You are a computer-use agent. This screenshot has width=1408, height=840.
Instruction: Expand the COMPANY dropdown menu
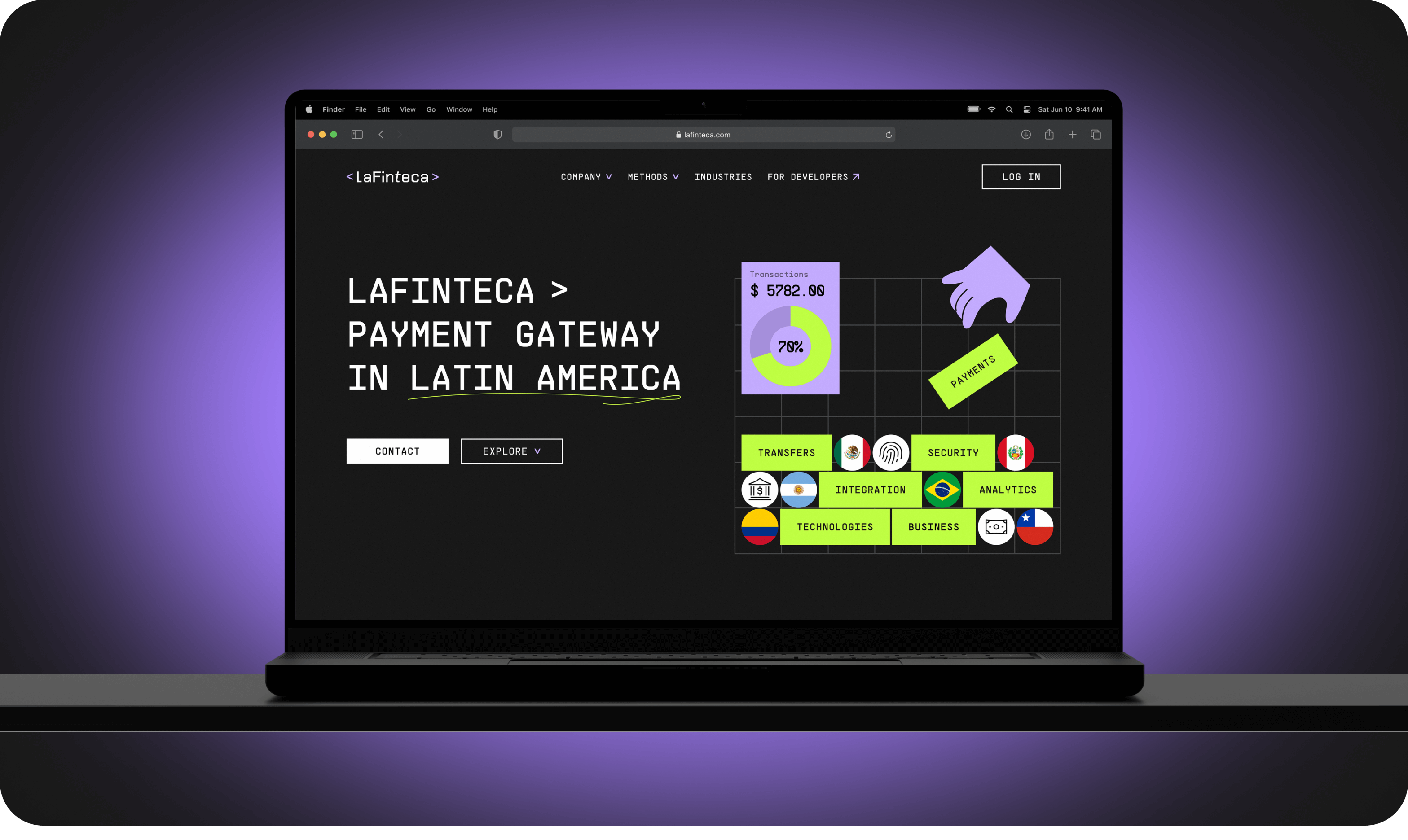point(590,177)
